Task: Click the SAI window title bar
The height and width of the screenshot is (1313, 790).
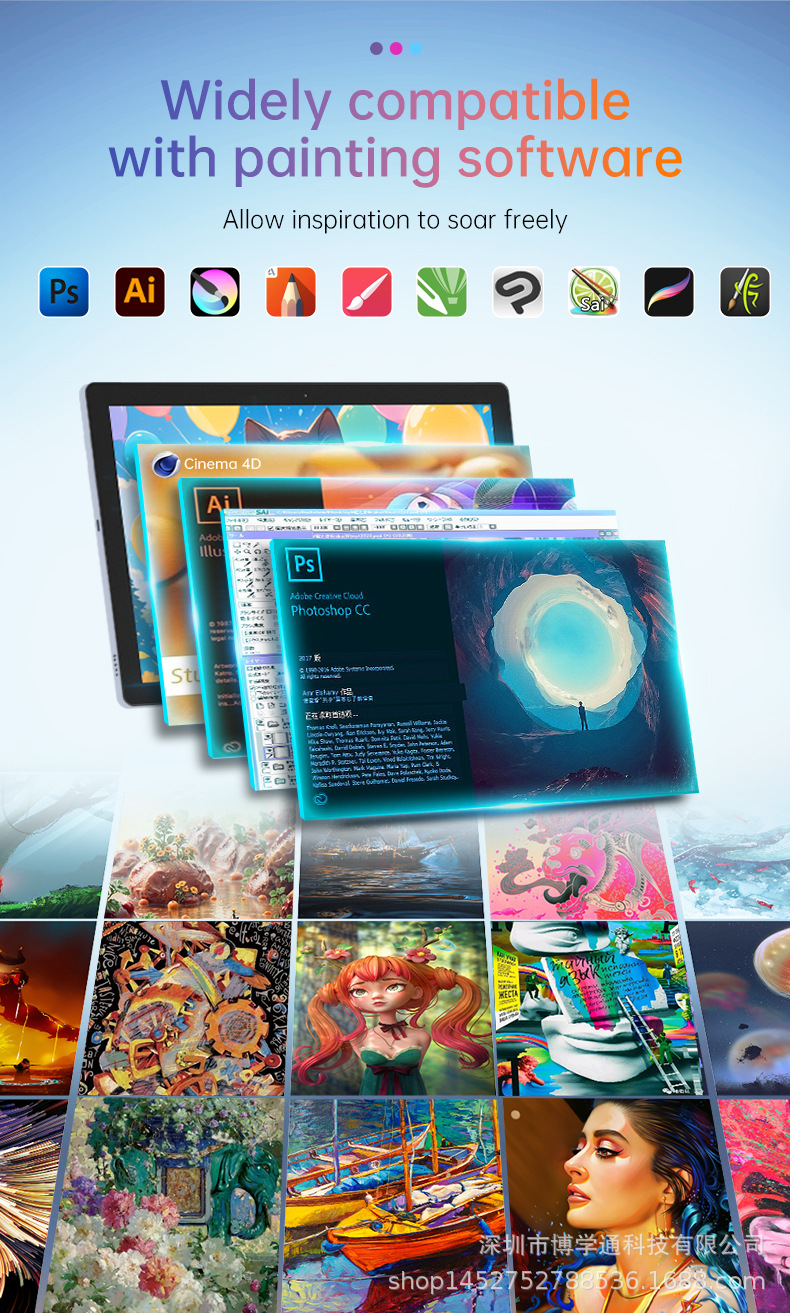Action: point(420,511)
